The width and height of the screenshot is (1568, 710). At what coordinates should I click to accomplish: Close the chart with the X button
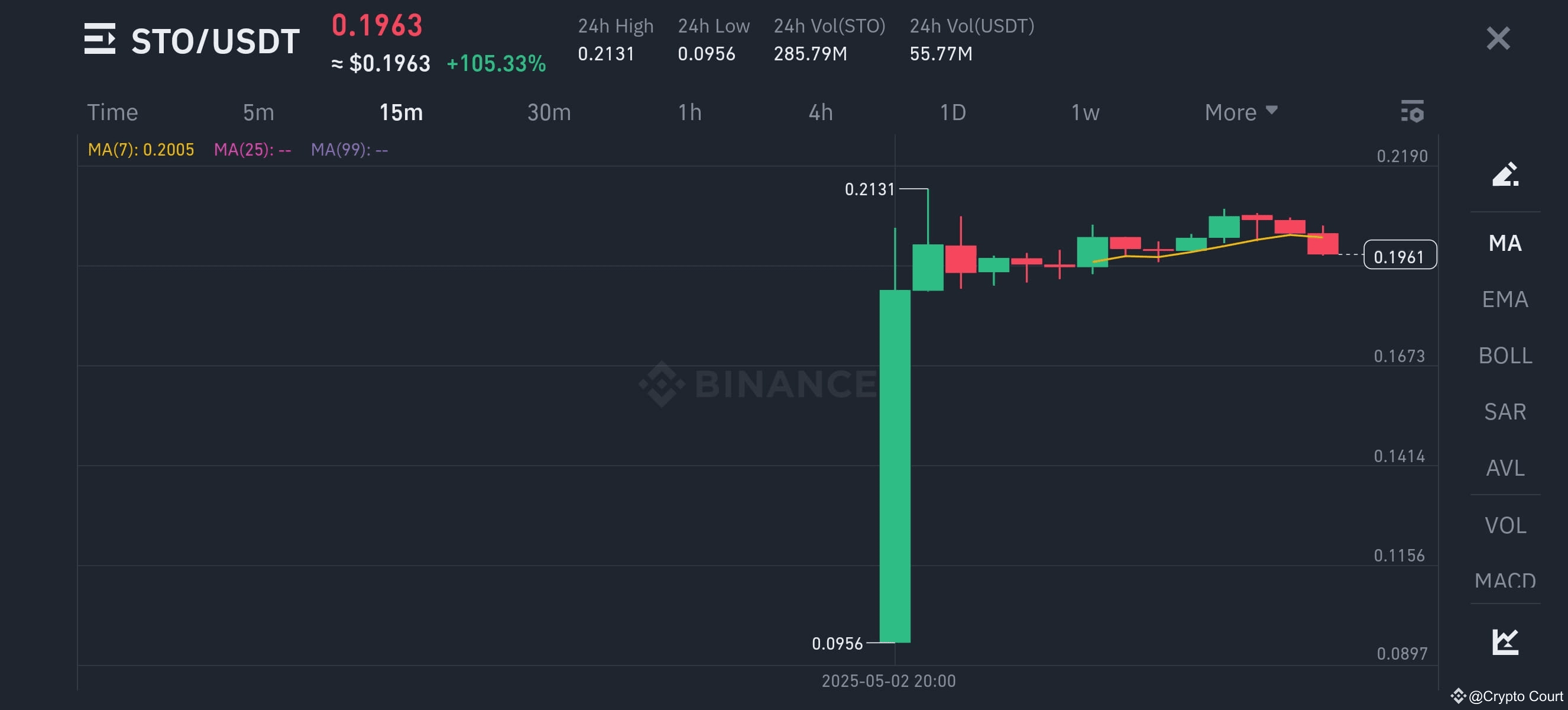pos(1498,39)
